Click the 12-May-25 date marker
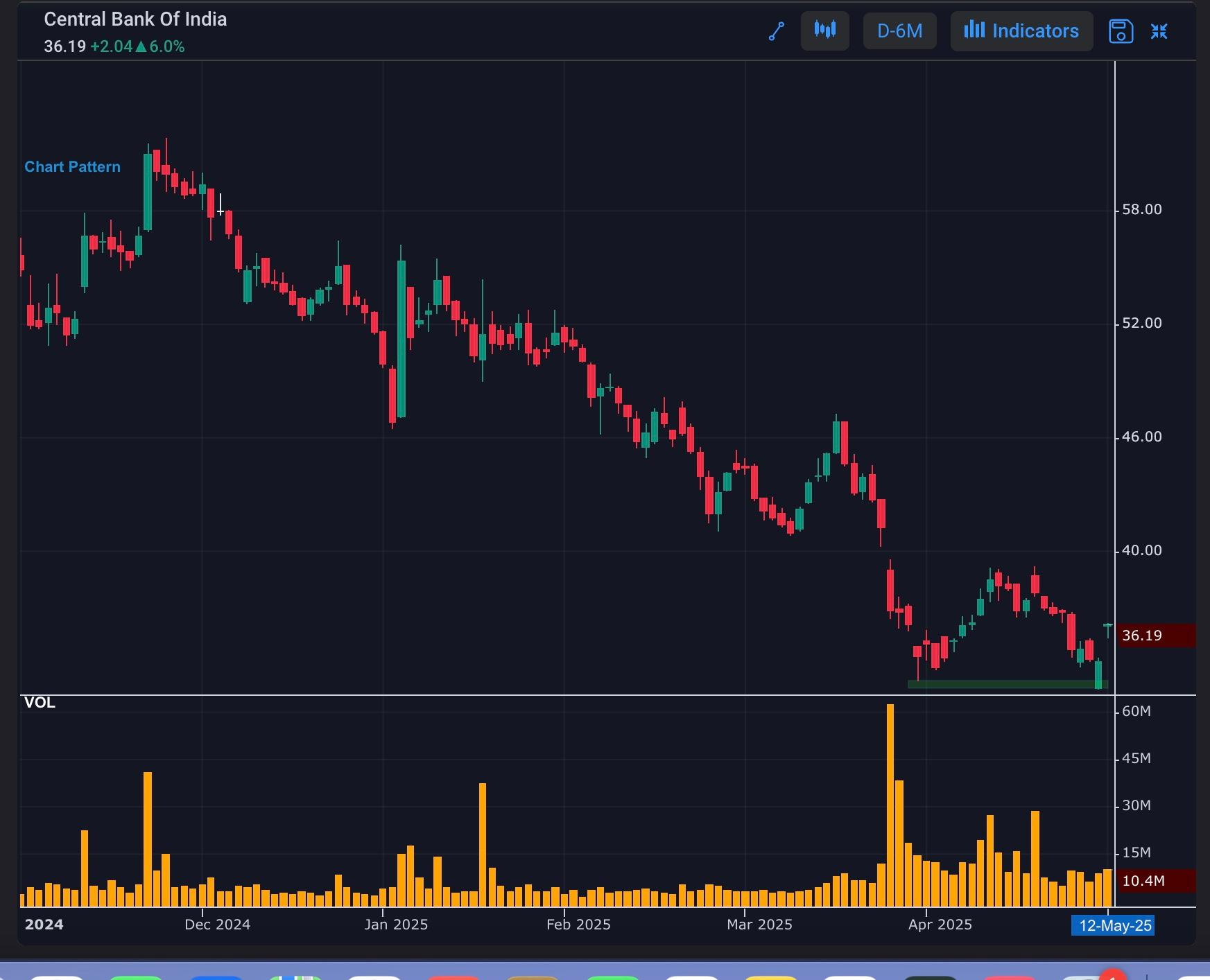Screen dimensions: 1210x980 coord(1114,925)
